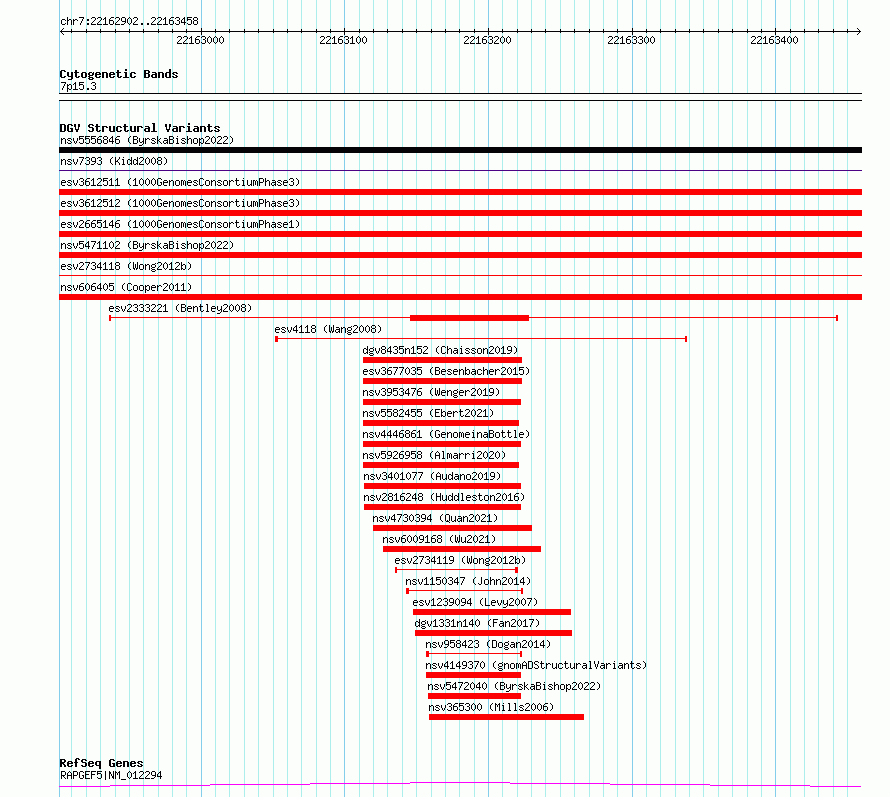
Task: Click nsv606405 (Cooper2011) variant label
Action: (126, 287)
